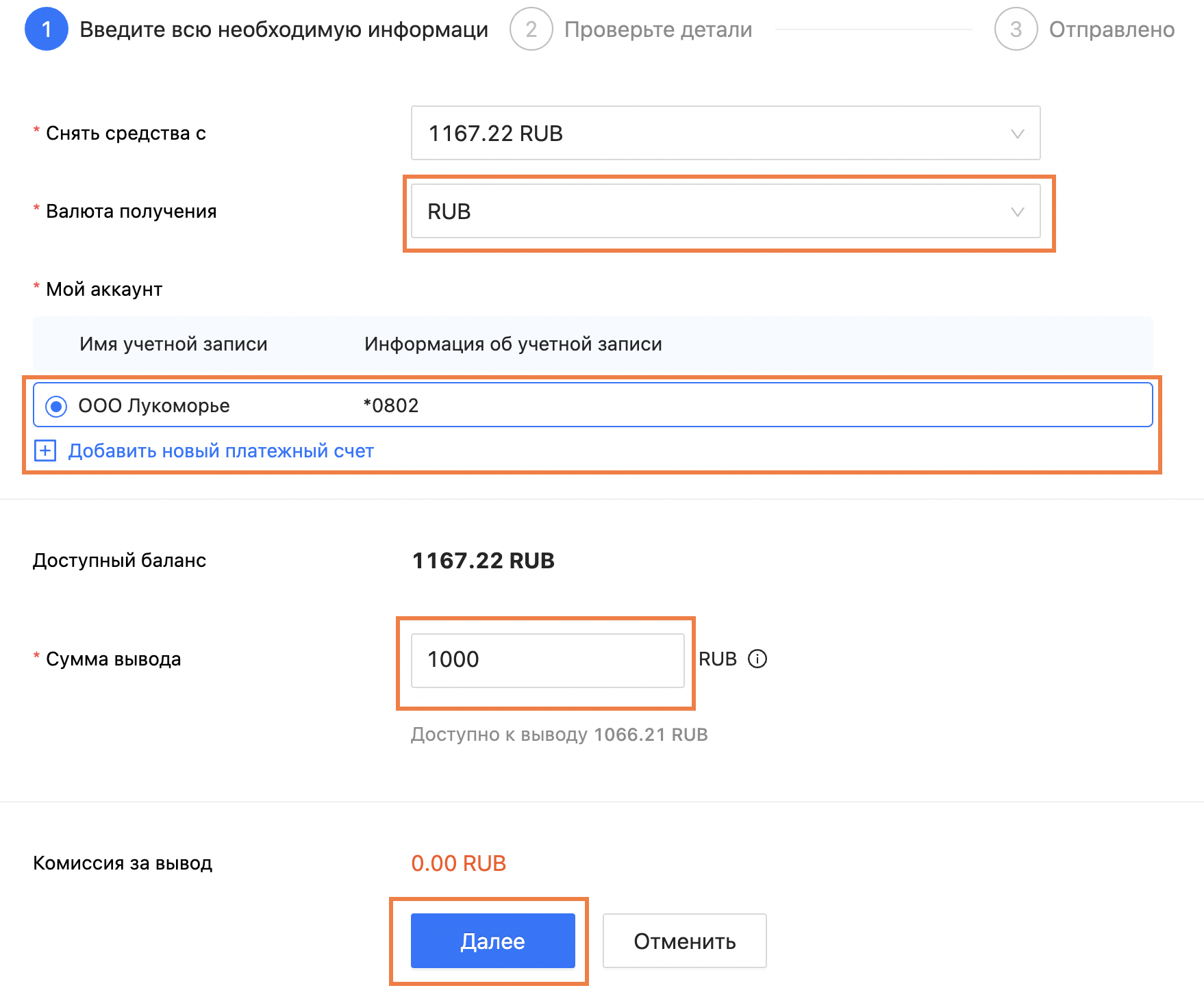Screen dimensions: 1204x1001
Task: Click the Проверьте детали step label
Action: (x=658, y=29)
